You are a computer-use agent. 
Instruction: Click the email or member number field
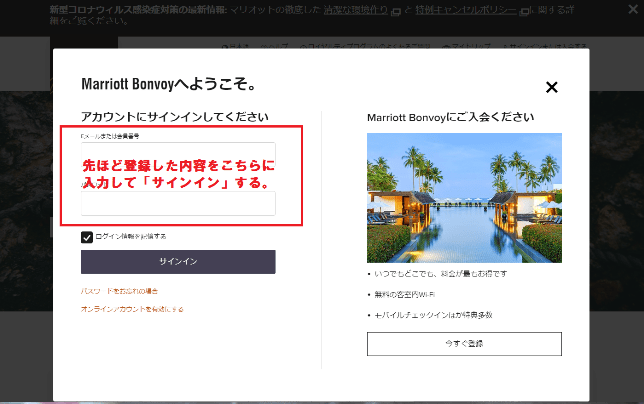pyautogui.click(x=178, y=154)
